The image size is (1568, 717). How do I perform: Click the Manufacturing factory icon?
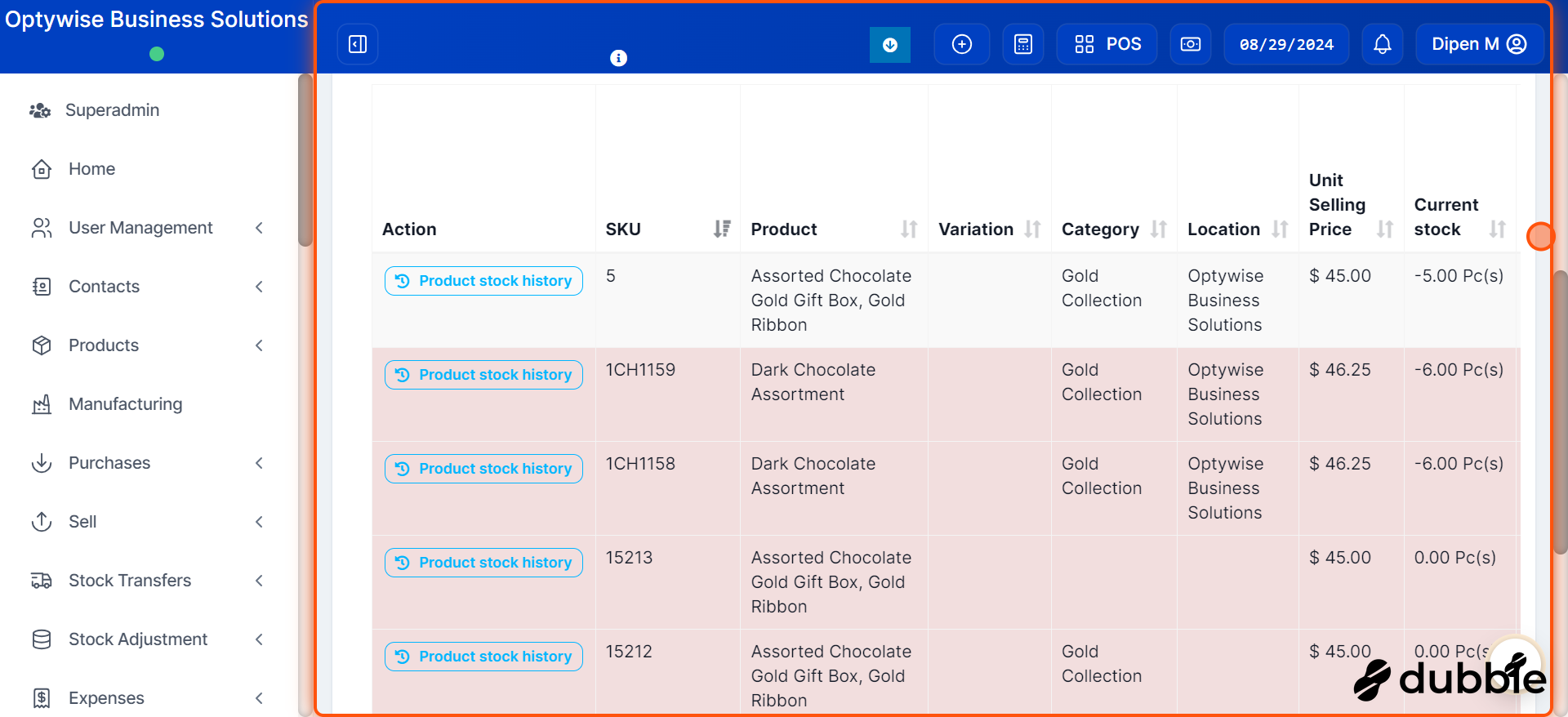42,404
